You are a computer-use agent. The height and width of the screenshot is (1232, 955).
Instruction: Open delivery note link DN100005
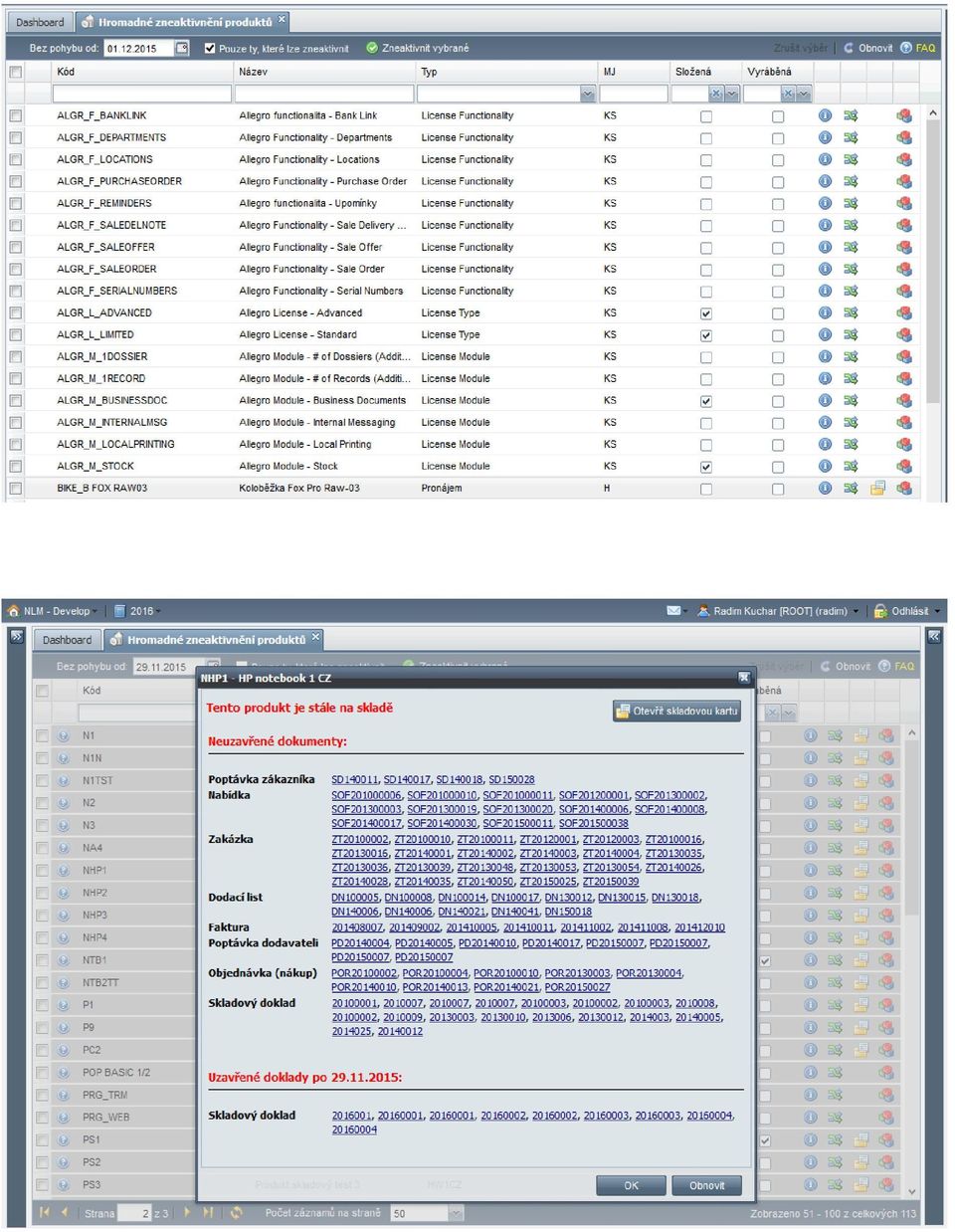[355, 897]
